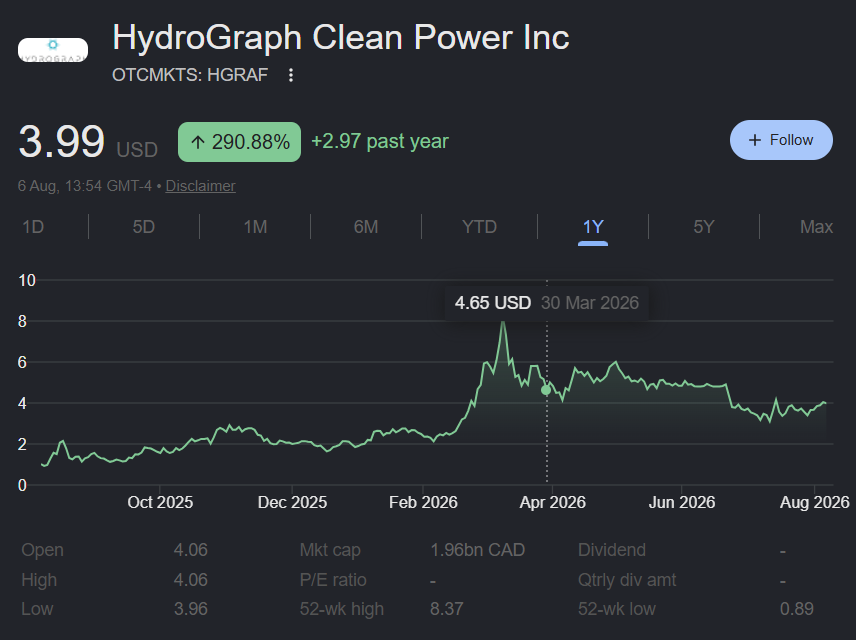856x640 pixels.
Task: Click the green data point marker on chart
Action: coord(546,390)
